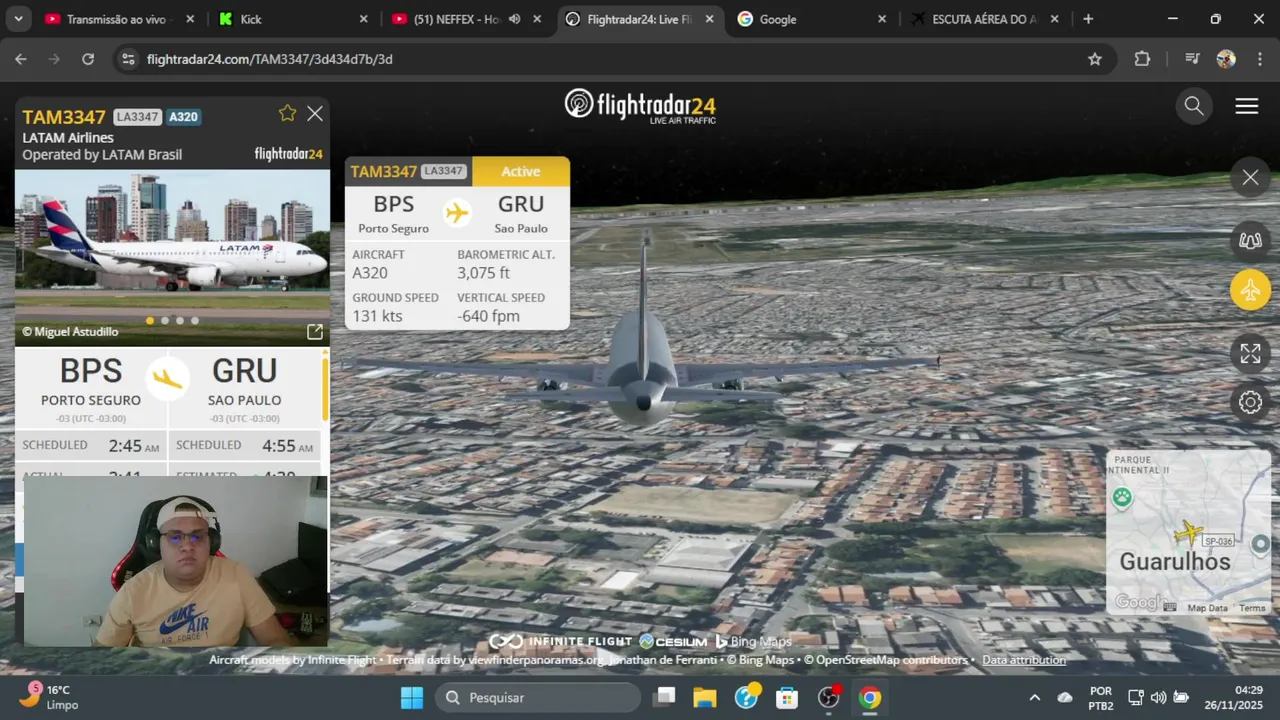Click the yellow plane on minimap

[x=1188, y=533]
